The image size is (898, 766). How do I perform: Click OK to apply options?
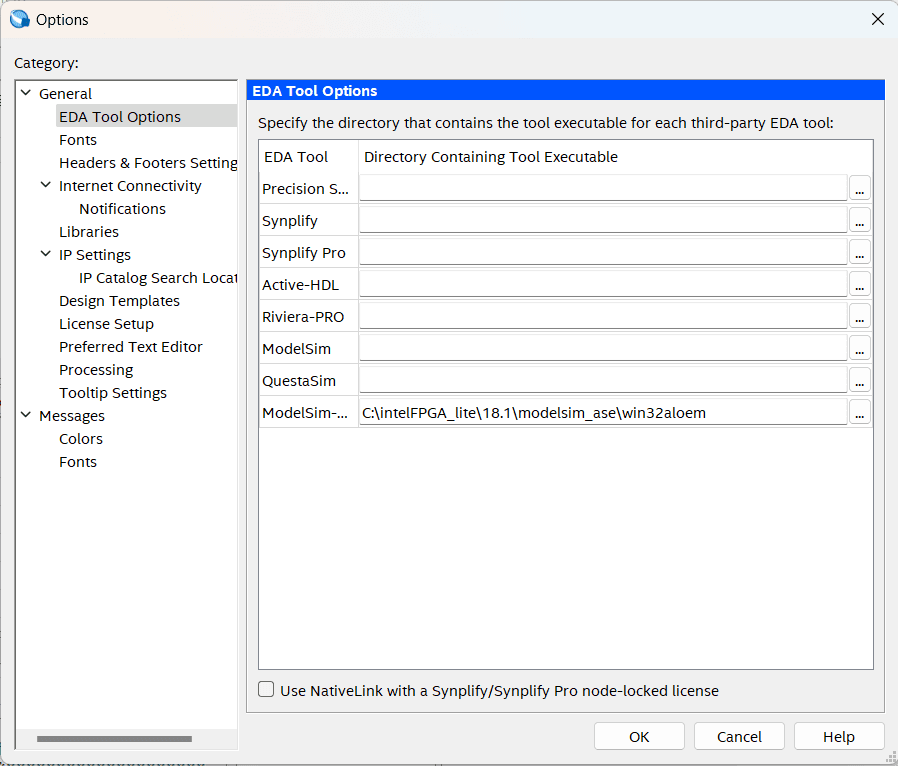(x=639, y=736)
